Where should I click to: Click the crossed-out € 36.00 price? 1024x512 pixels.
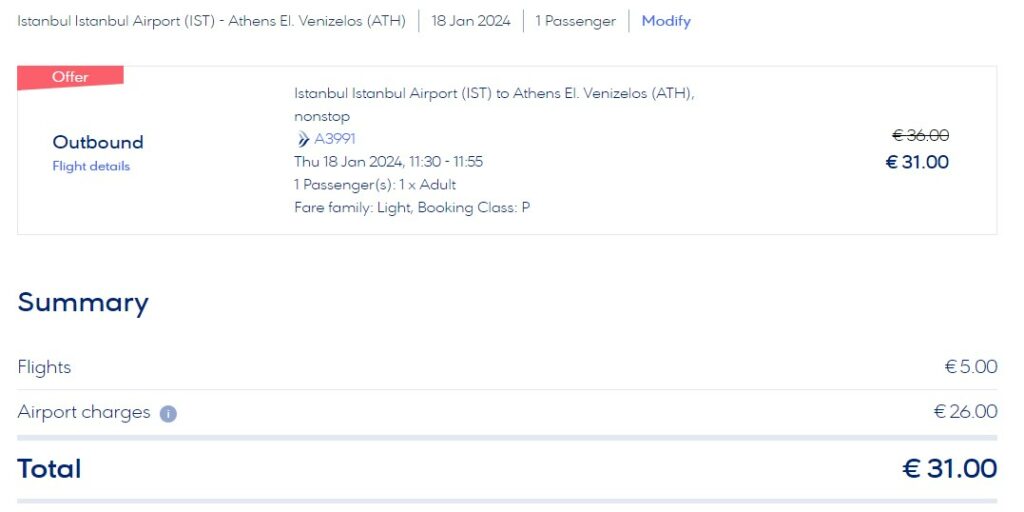[921, 136]
